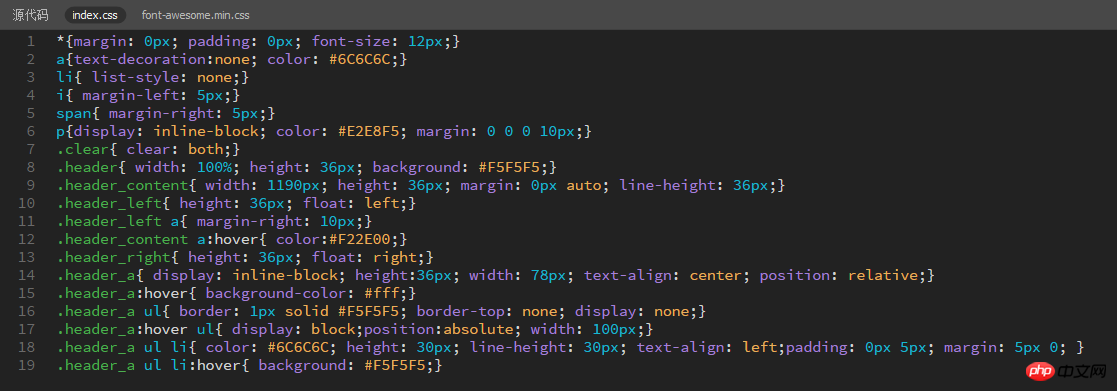Switch to the index.css tab

(x=95, y=15)
